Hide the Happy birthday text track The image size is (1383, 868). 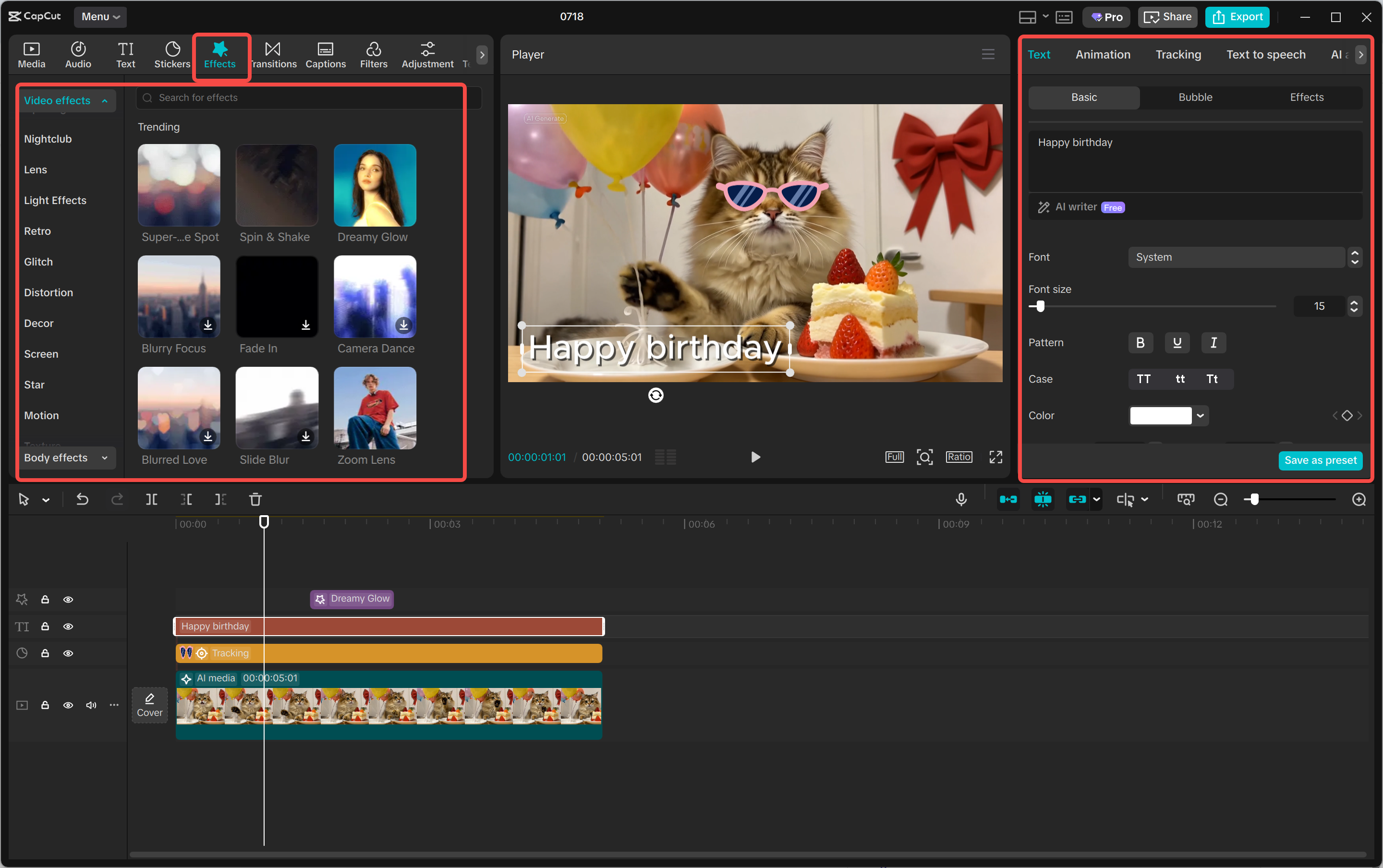click(68, 627)
